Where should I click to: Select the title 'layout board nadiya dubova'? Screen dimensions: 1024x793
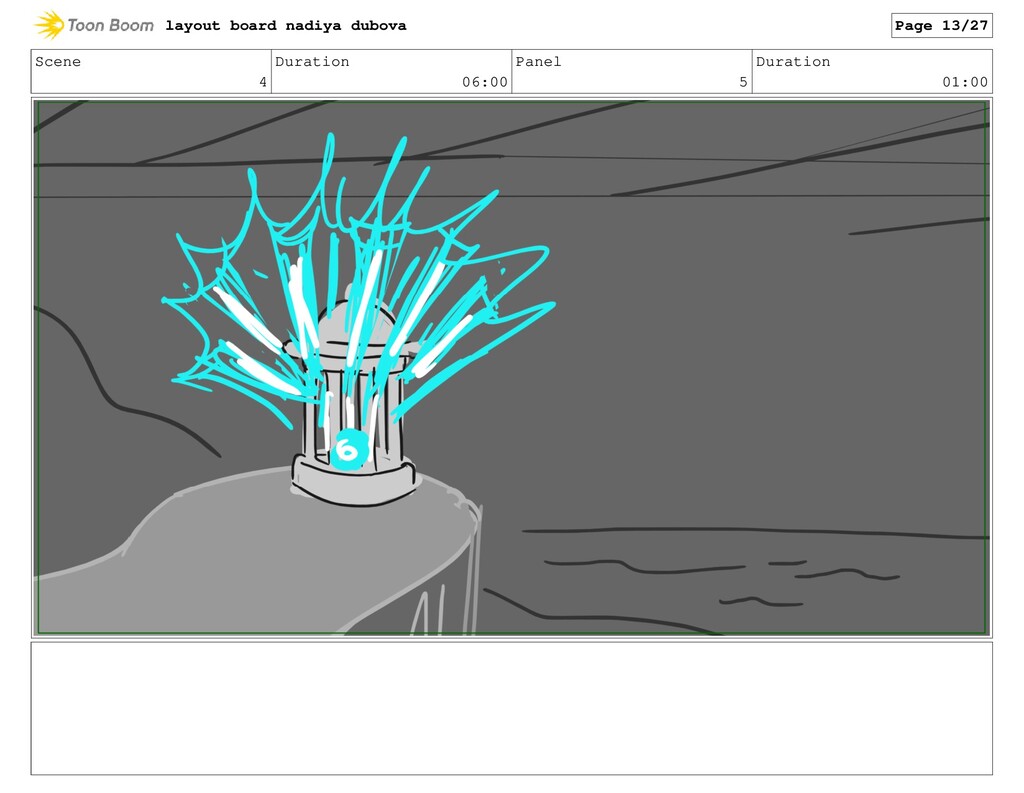(285, 25)
